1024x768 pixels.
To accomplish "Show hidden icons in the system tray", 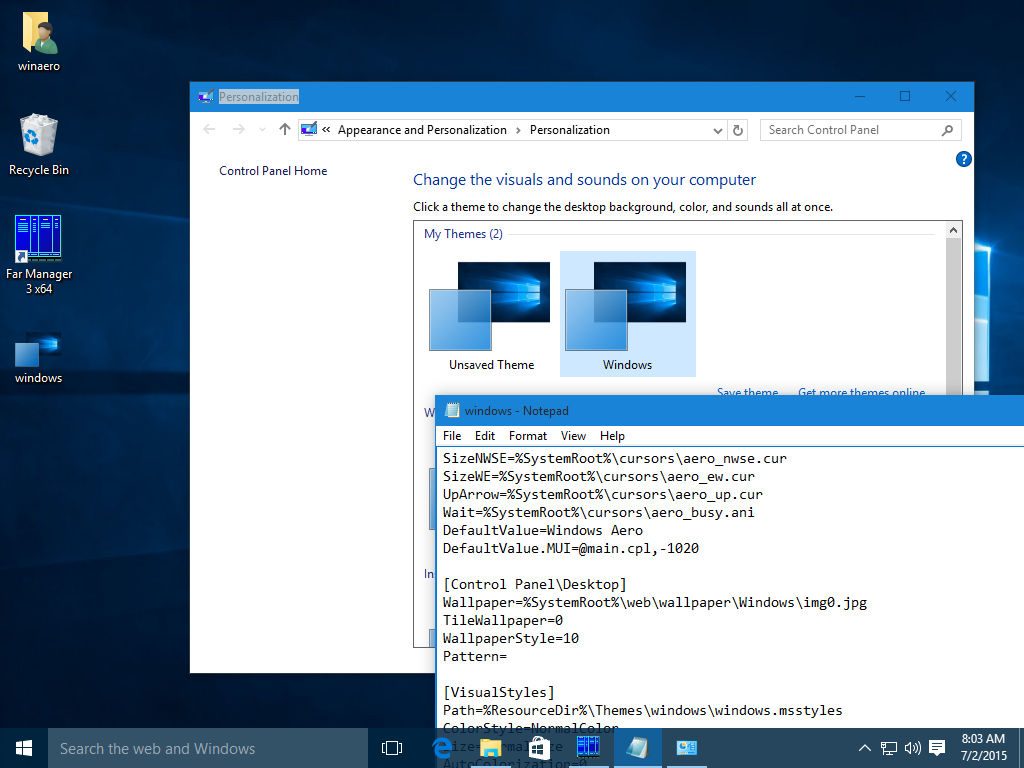I will coord(863,747).
